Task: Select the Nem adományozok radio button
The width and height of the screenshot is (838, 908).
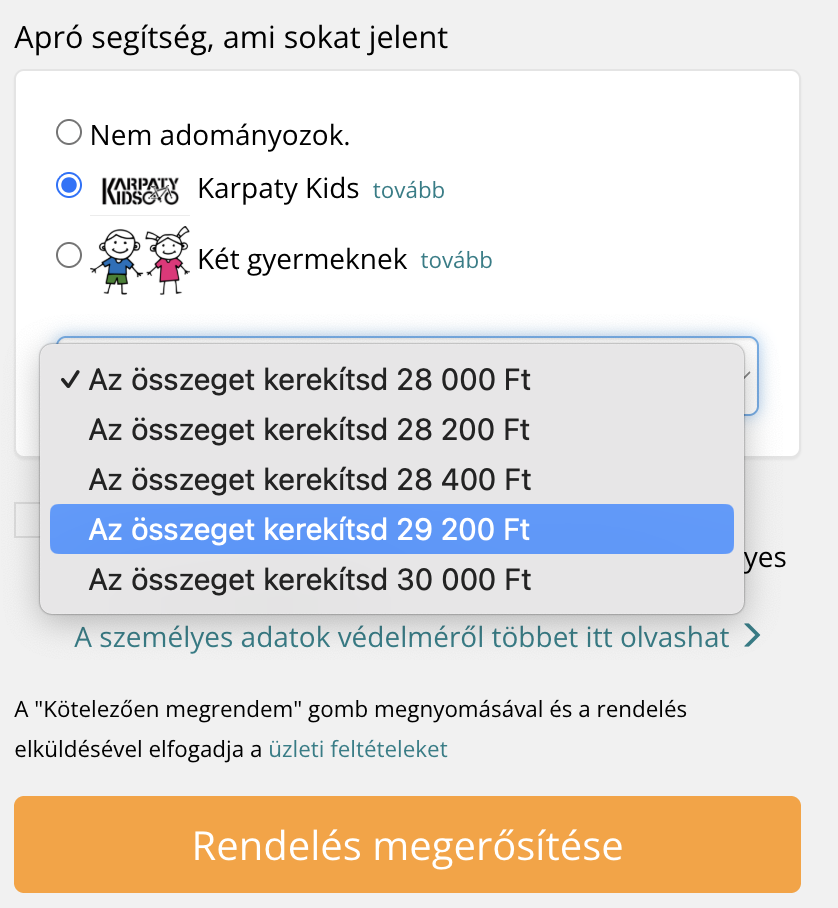Action: click(68, 130)
